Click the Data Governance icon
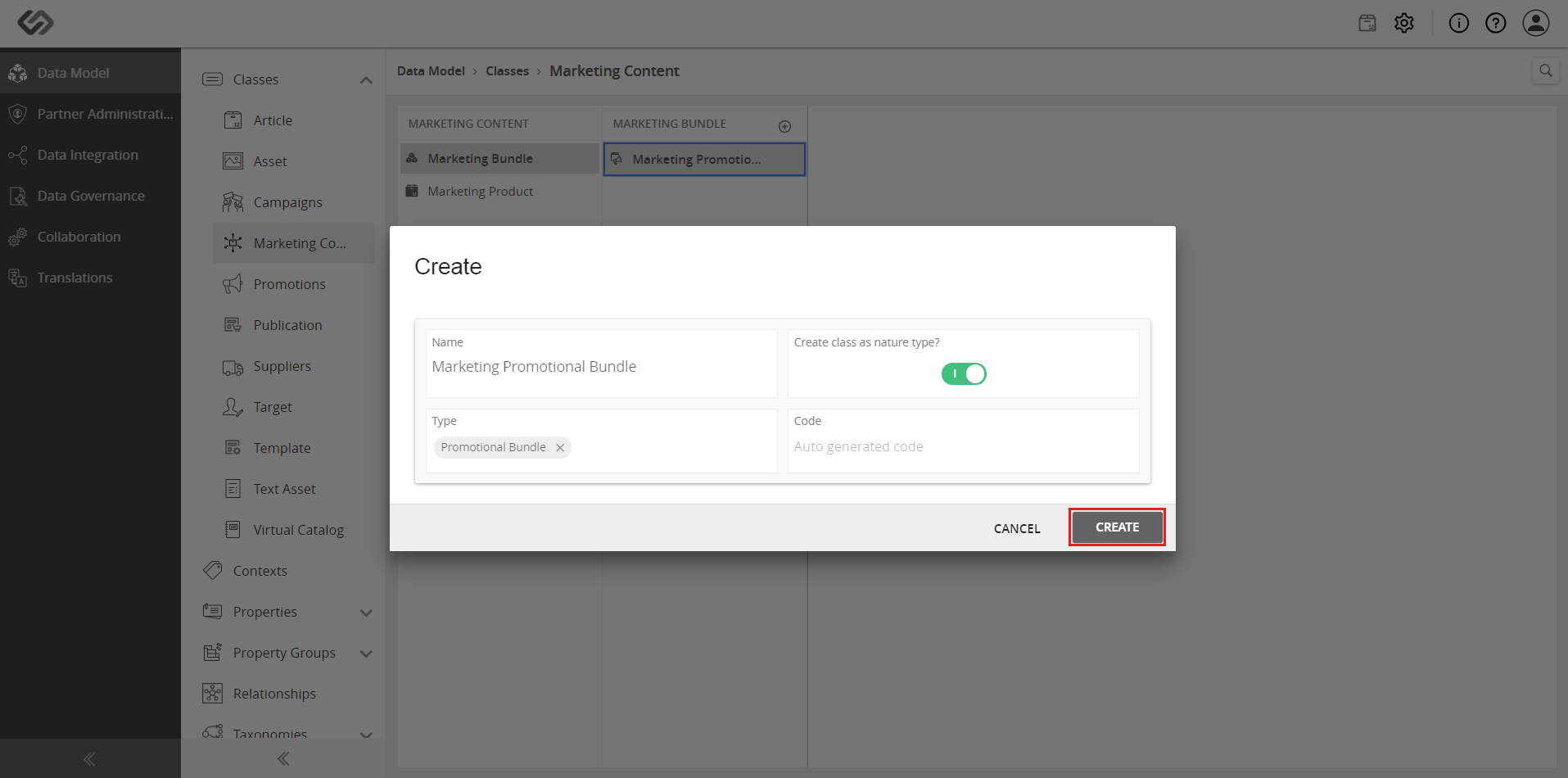This screenshot has width=1568, height=778. (x=17, y=196)
